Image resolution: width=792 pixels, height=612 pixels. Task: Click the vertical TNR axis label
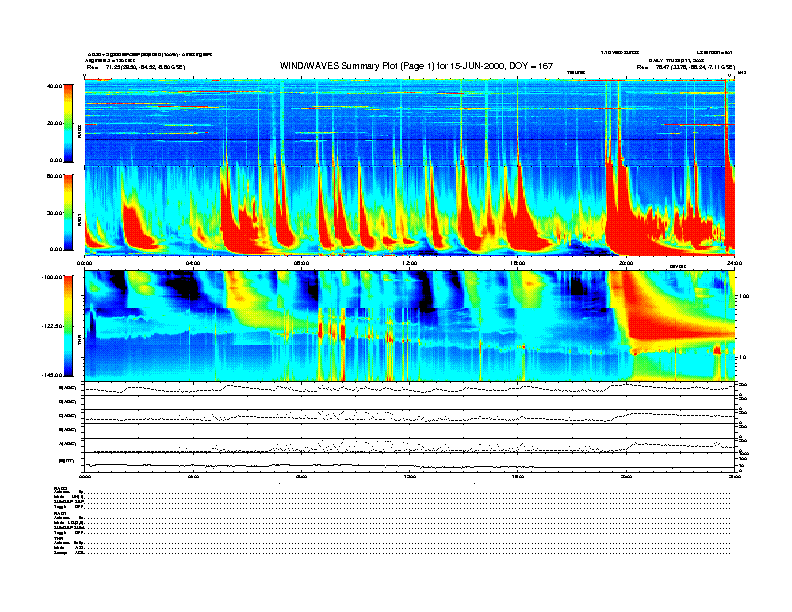coord(79,342)
